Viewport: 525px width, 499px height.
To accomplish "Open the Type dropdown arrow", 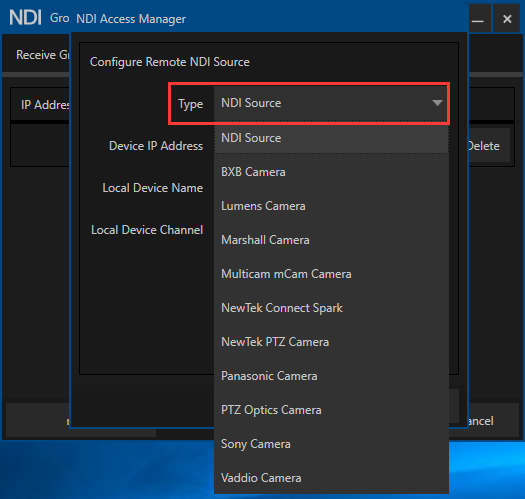I will coord(437,103).
